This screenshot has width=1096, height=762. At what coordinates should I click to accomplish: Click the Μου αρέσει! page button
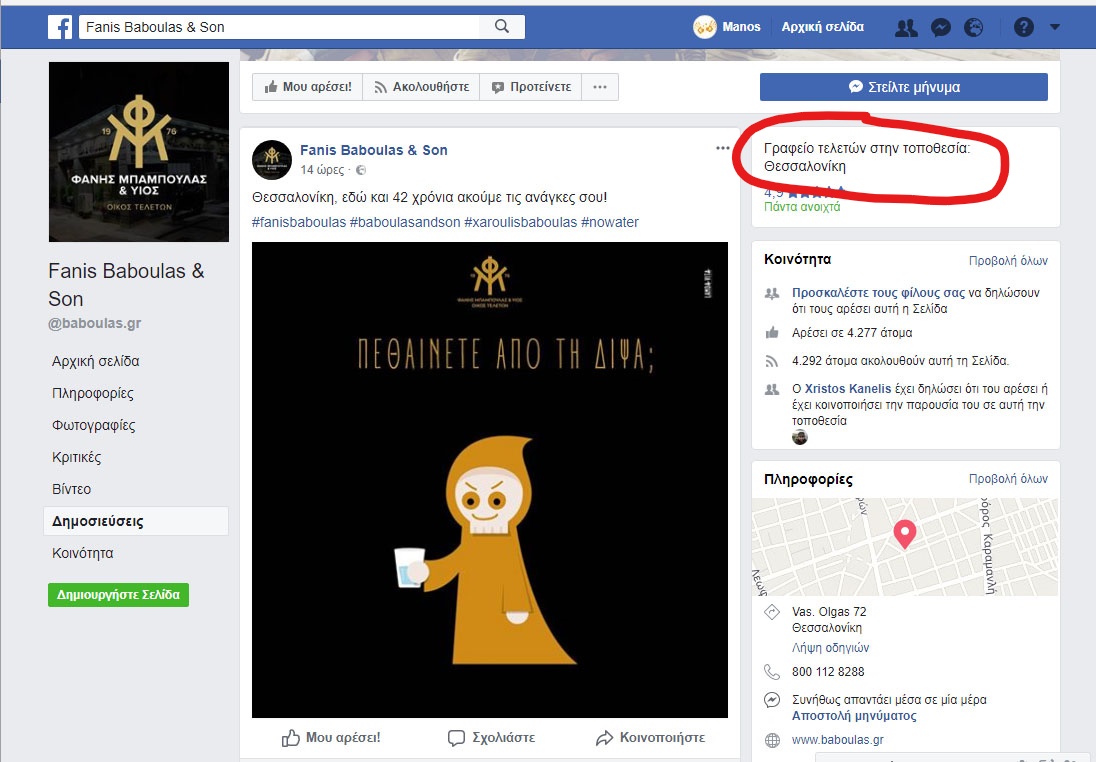coord(308,87)
